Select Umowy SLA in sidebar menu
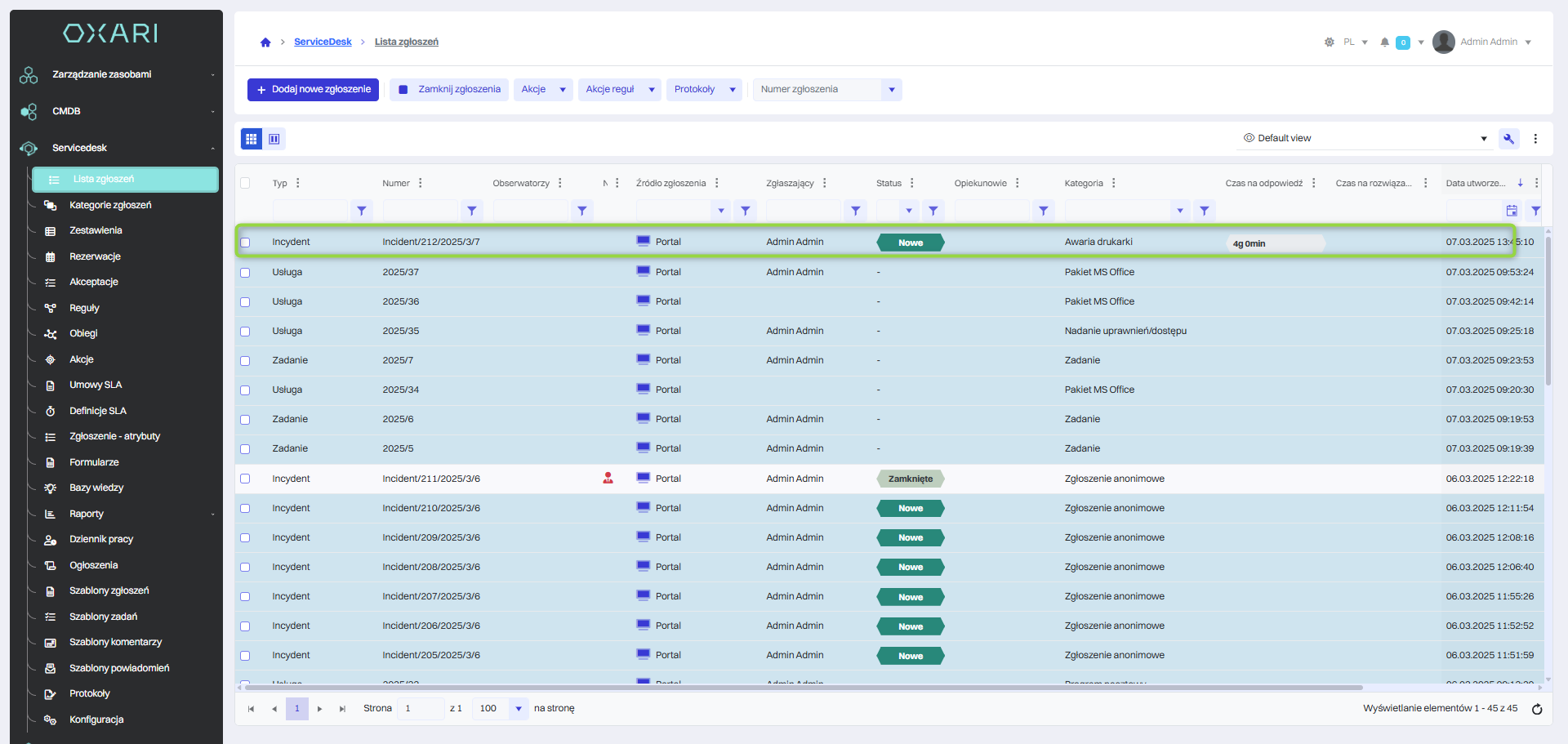 click(96, 385)
